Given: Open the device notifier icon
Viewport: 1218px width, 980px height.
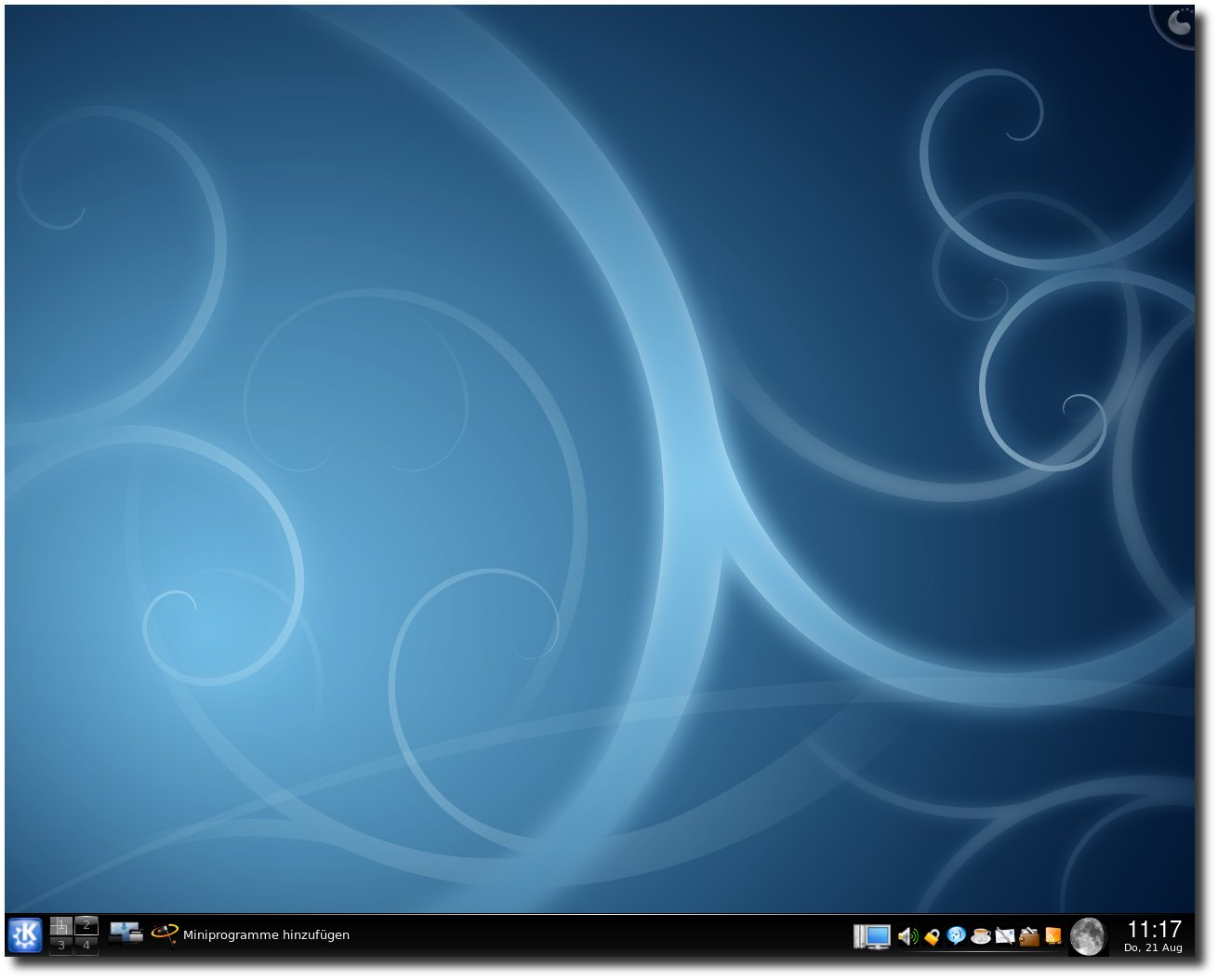Looking at the screenshot, I should (x=126, y=933).
